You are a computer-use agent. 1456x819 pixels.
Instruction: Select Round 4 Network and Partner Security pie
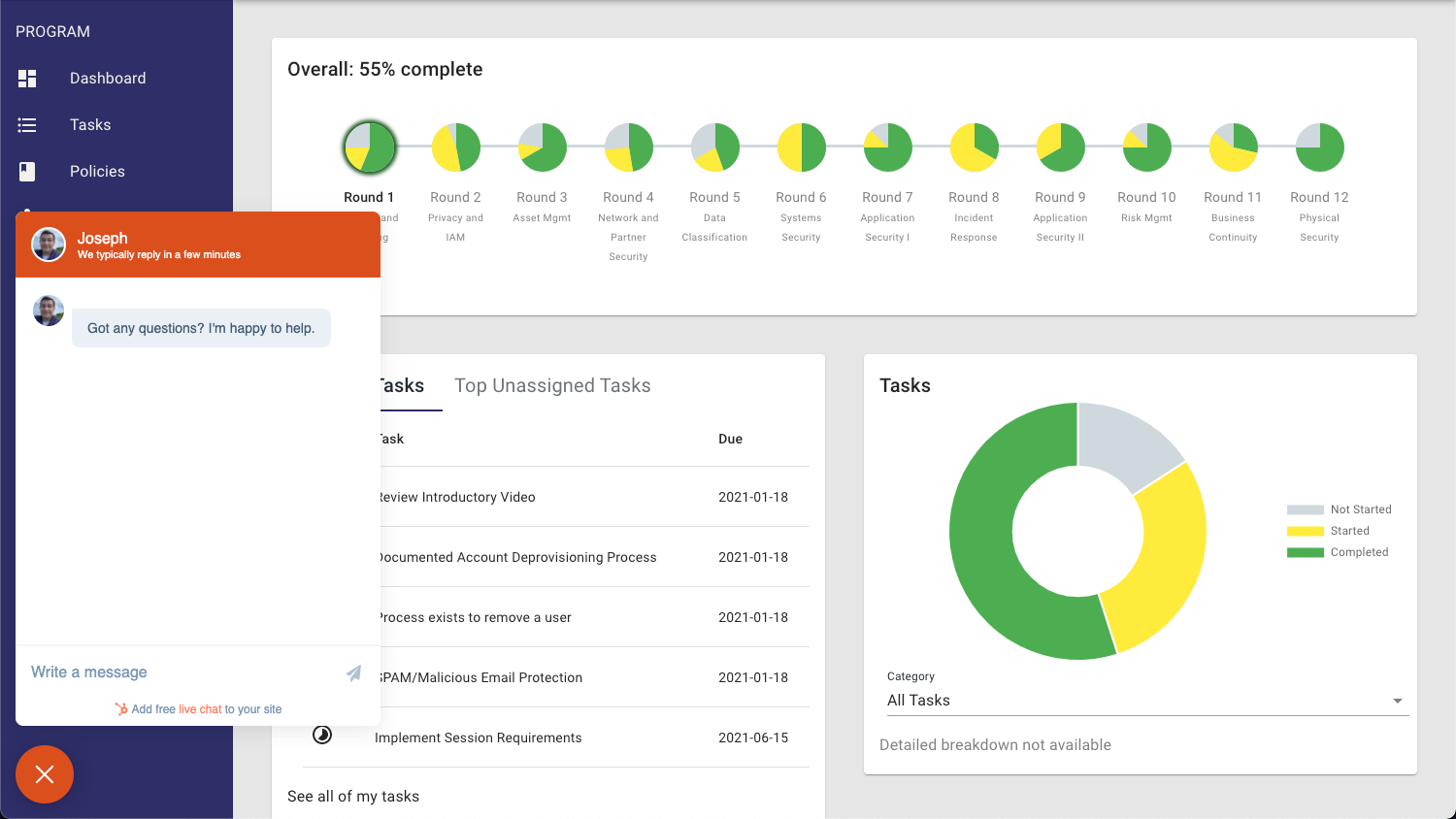[629, 147]
